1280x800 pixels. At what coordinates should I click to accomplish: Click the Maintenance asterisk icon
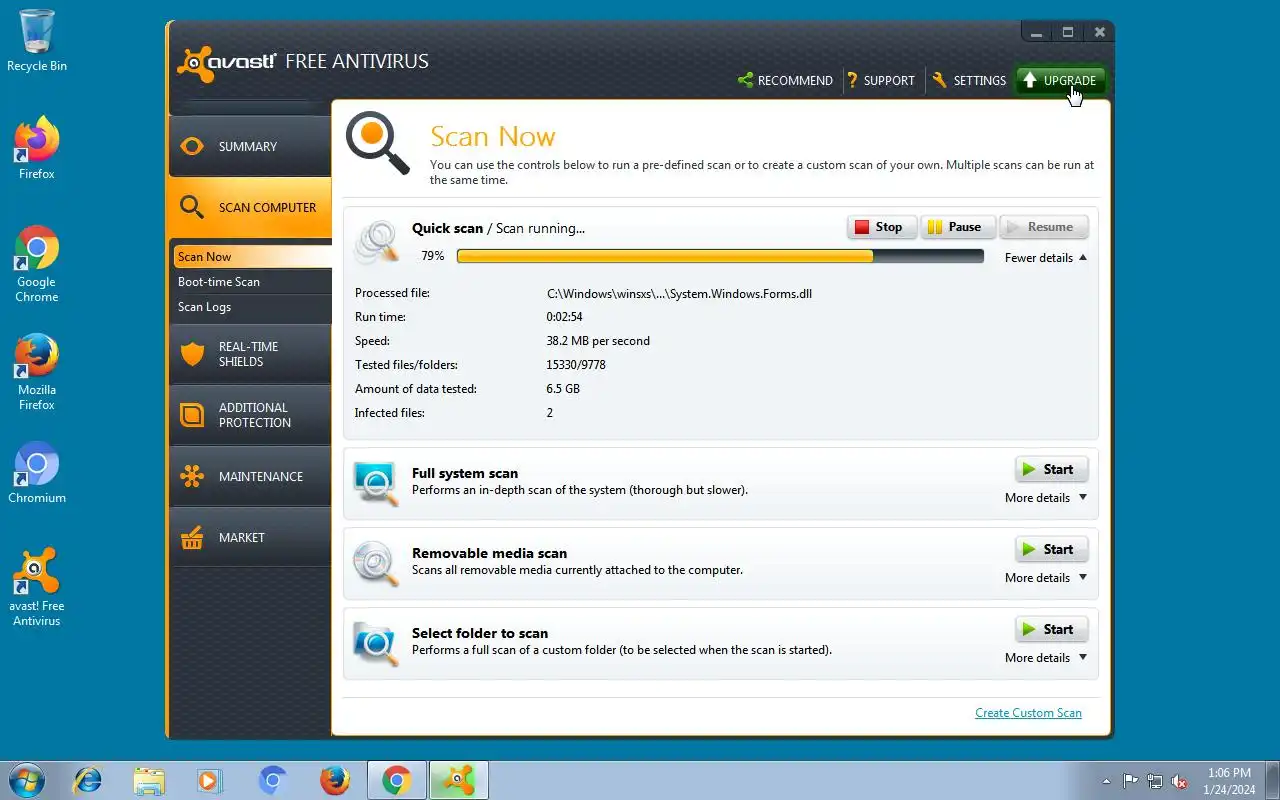coord(192,476)
